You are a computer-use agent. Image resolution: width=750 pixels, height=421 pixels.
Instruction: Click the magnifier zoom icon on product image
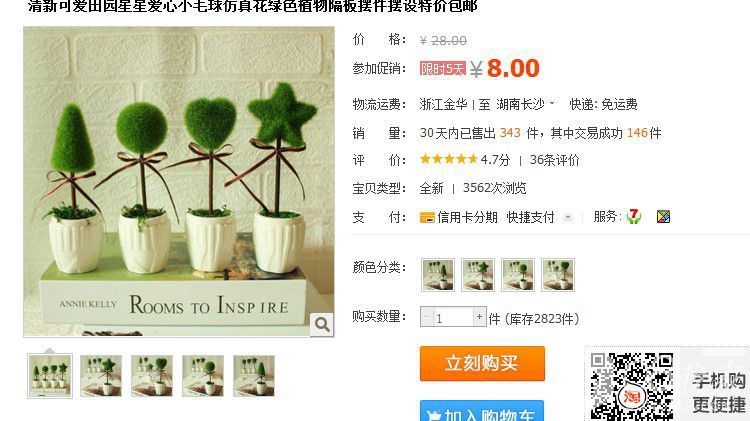(x=322, y=325)
